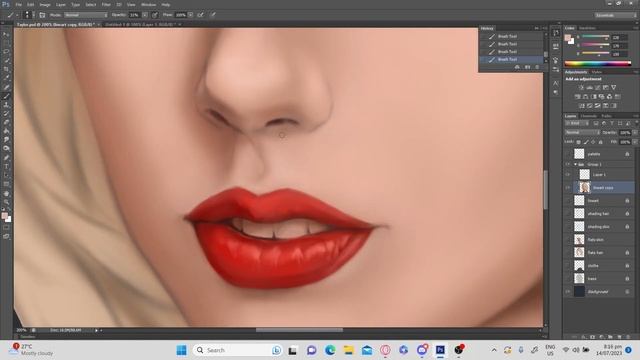
Task: Toggle pressure for opacity button
Action: click(155, 15)
